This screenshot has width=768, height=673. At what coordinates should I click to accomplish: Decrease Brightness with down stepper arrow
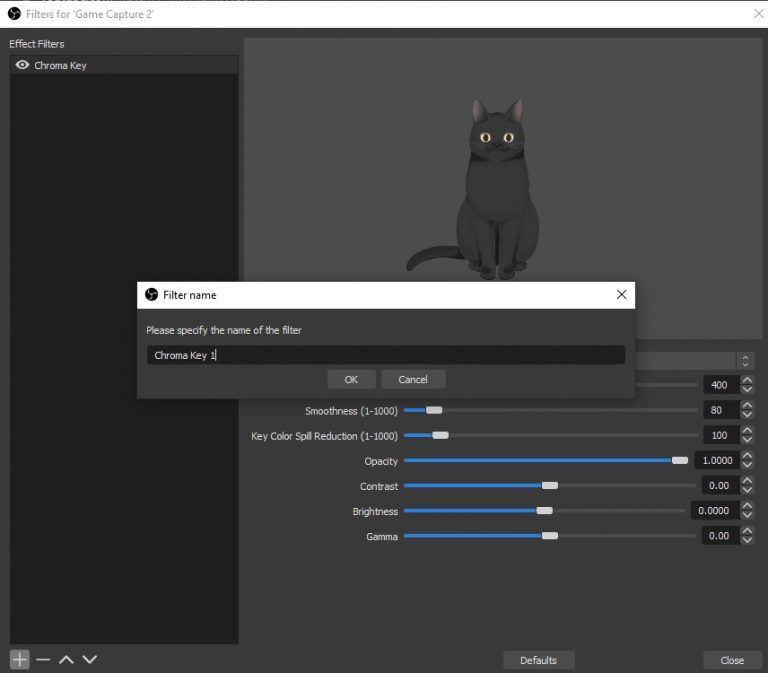pos(747,515)
